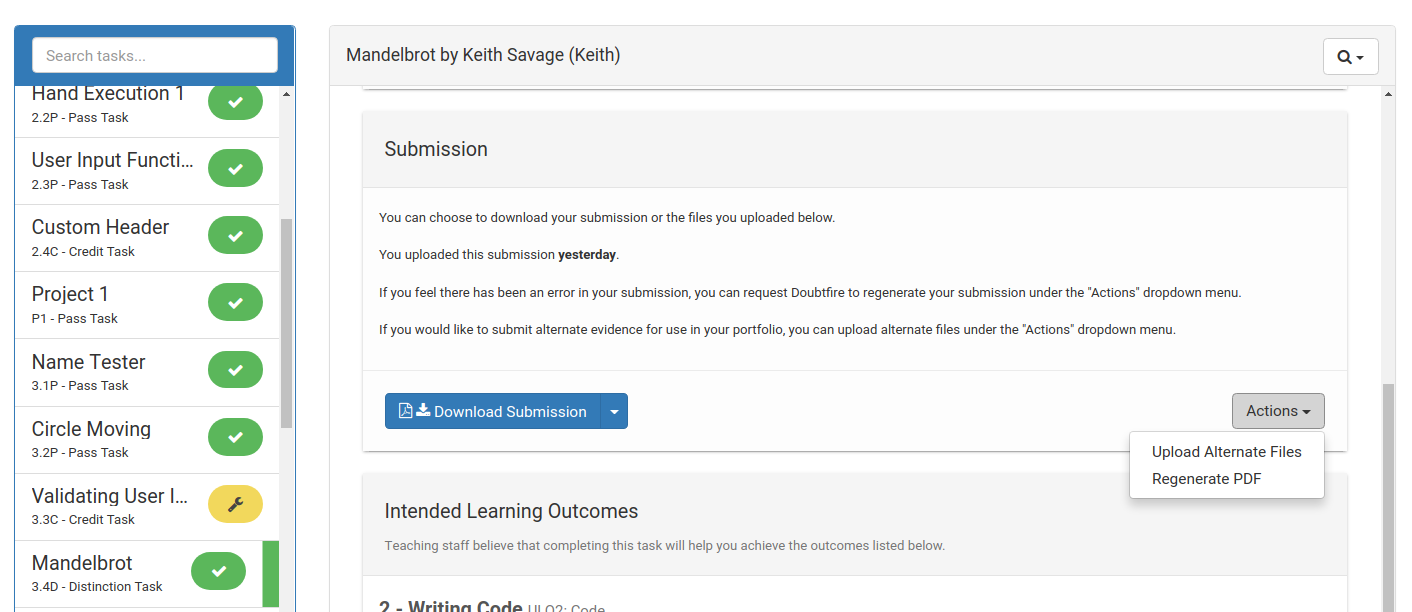Select the Circle Moving task title

[91, 429]
